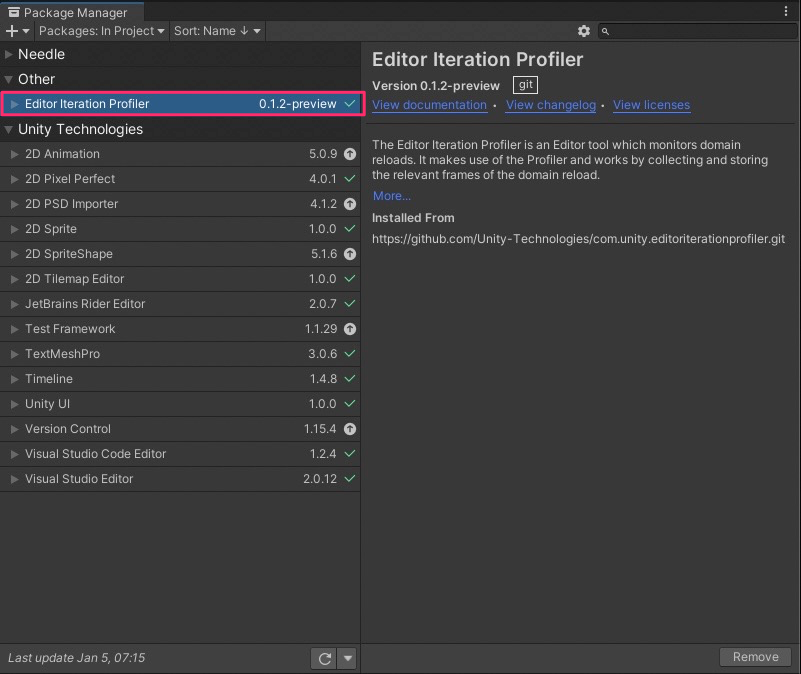This screenshot has width=801, height=674.
Task: Expand the Needle package group
Action: [x=9, y=54]
